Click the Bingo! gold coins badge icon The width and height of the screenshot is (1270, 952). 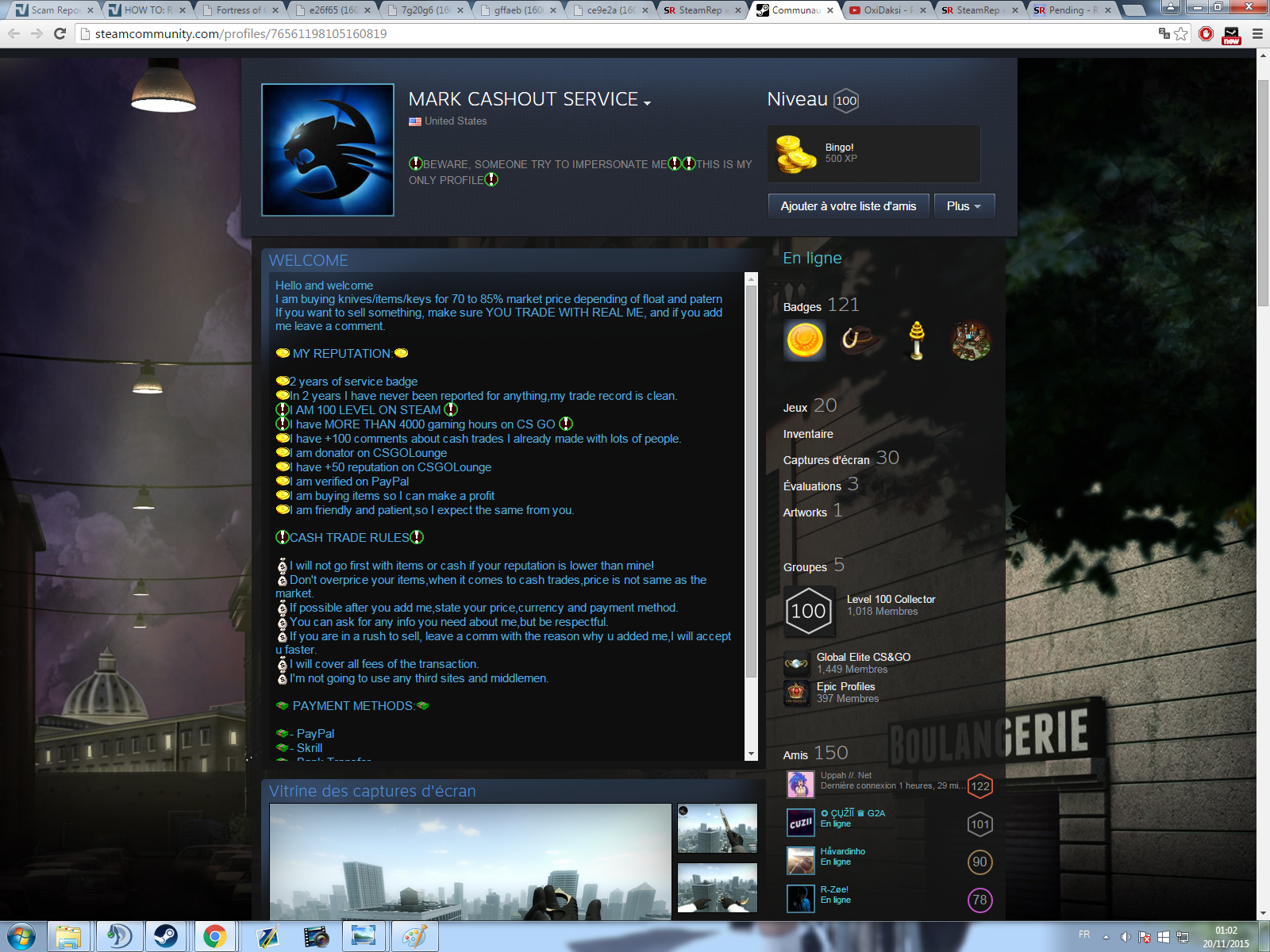coord(796,154)
